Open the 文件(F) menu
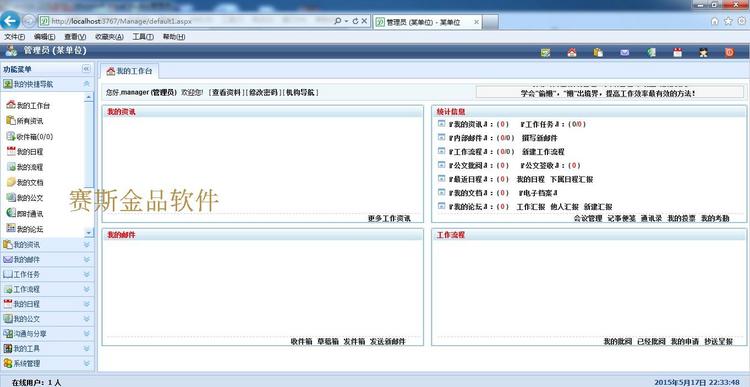Image resolution: width=750 pixels, height=387 pixels. pyautogui.click(x=14, y=37)
